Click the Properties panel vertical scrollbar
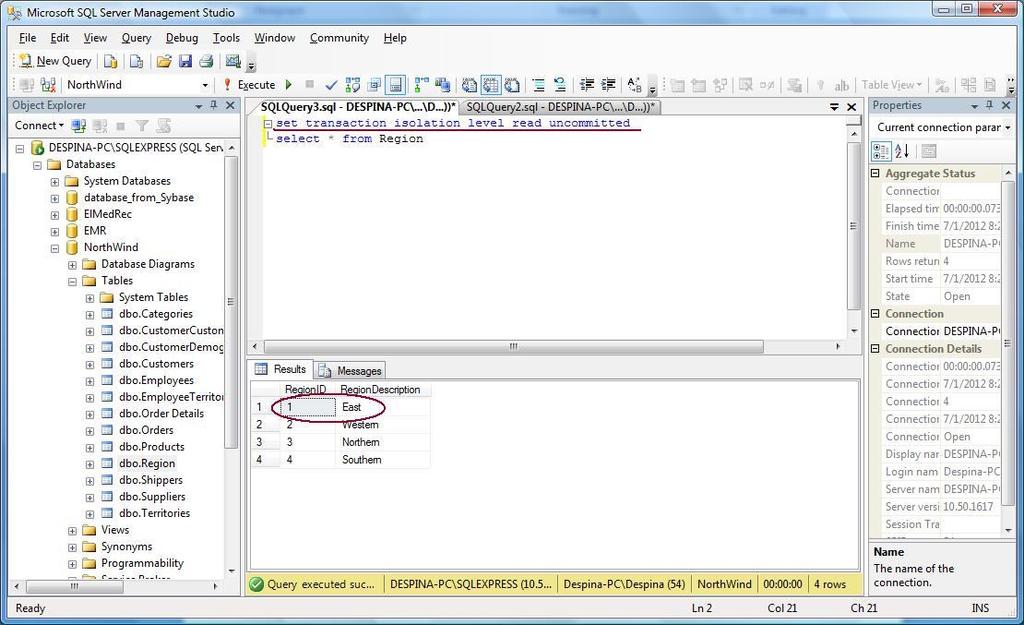The image size is (1024, 625). tap(1007, 342)
